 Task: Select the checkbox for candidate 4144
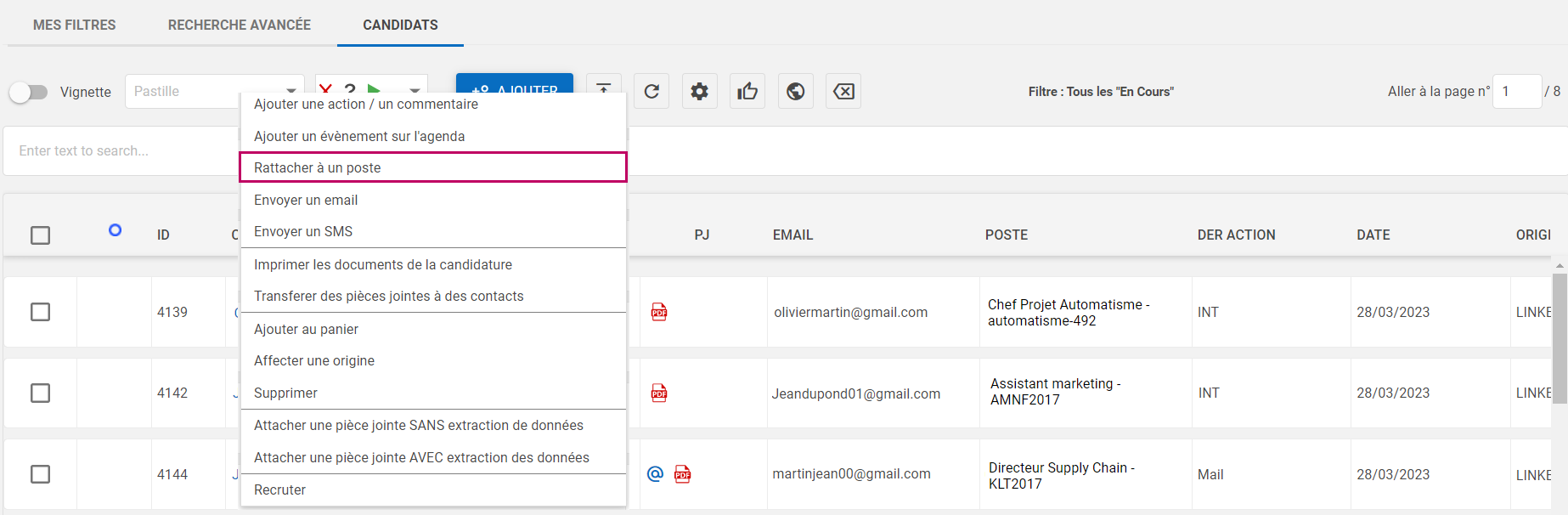coord(40,474)
